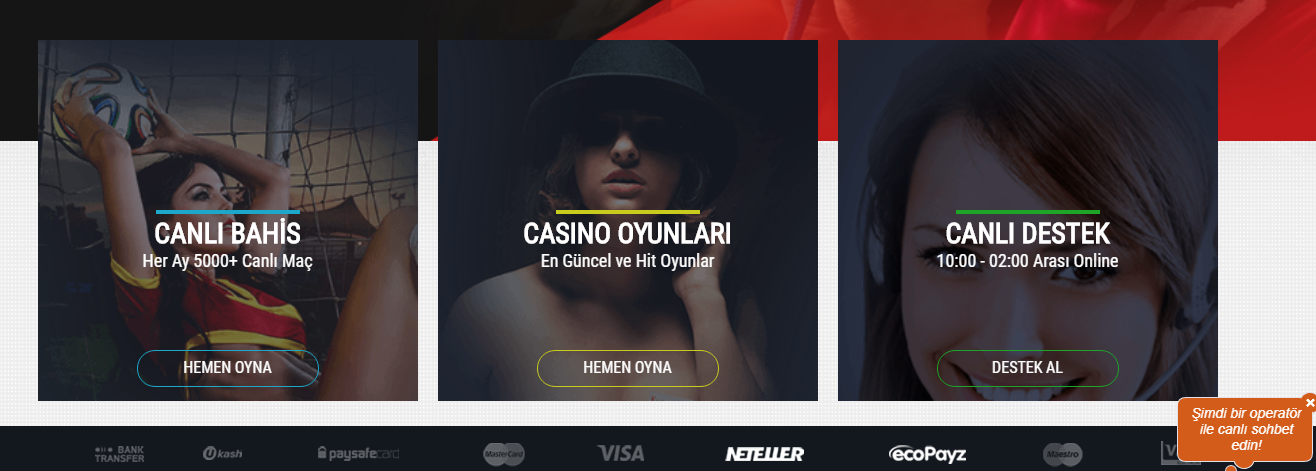Open the CASINO OYUNLARI heading
The width and height of the screenshot is (1316, 471).
point(627,234)
